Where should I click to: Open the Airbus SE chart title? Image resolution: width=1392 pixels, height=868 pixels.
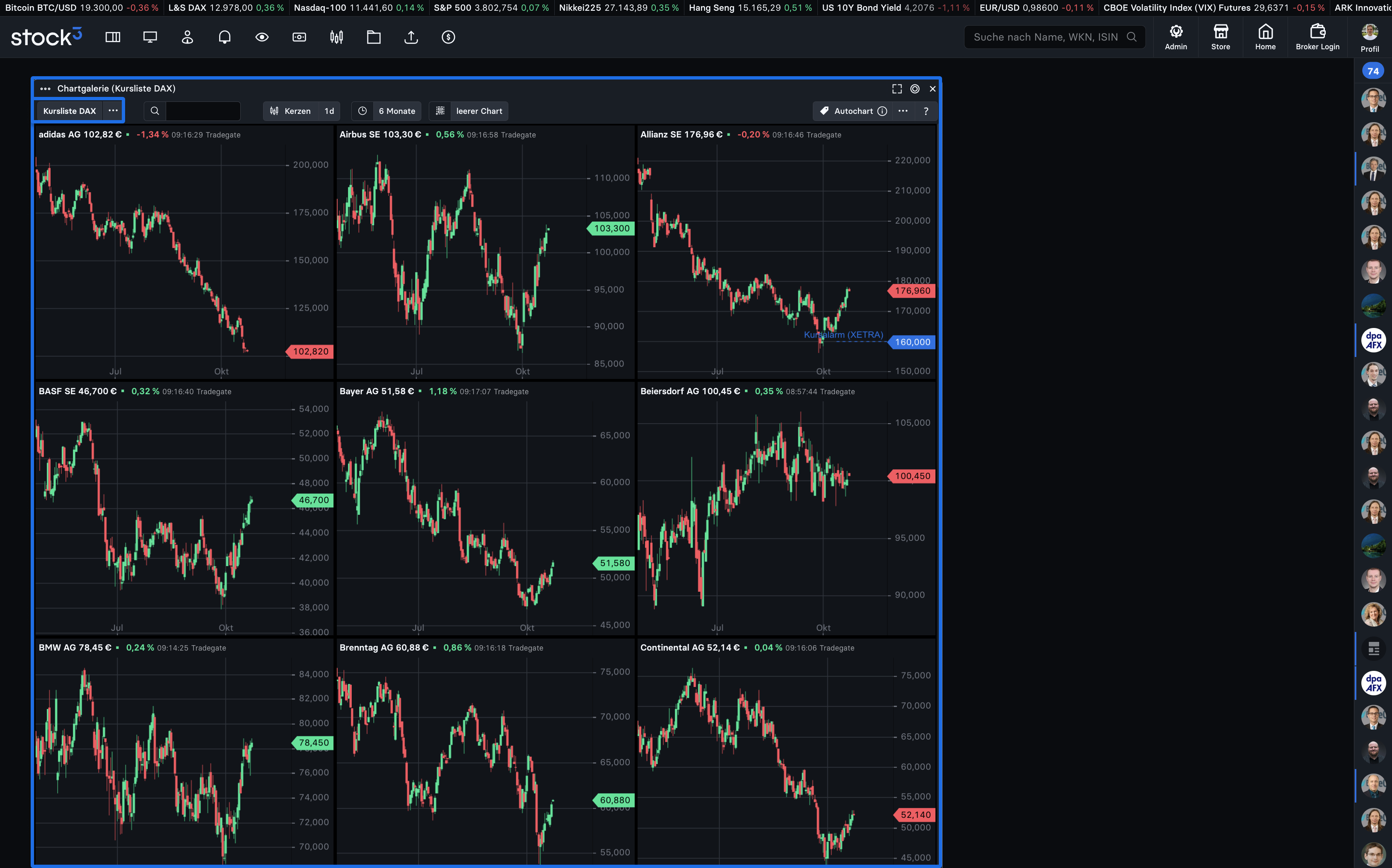tap(380, 134)
